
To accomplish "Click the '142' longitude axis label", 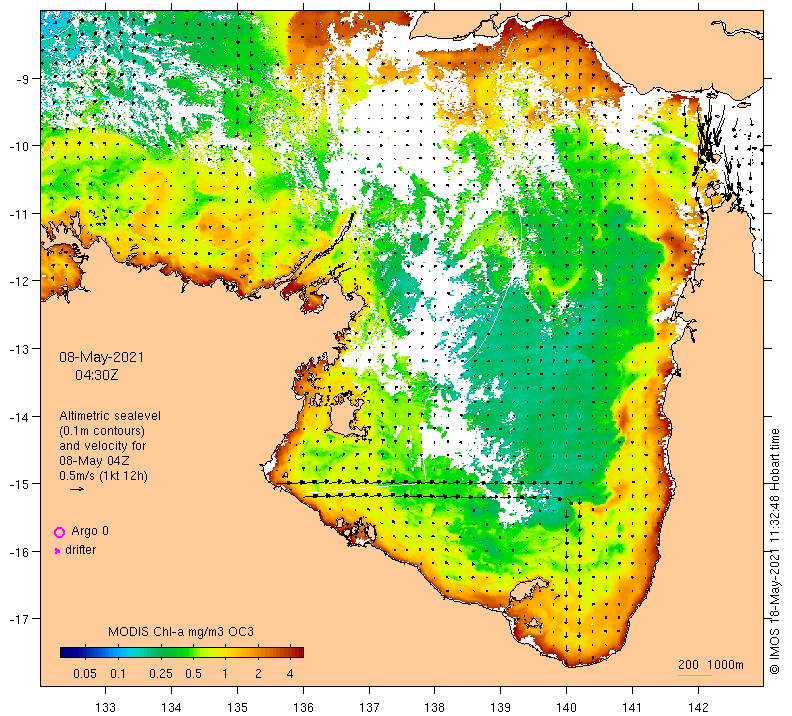I will pyautogui.click(x=698, y=707).
